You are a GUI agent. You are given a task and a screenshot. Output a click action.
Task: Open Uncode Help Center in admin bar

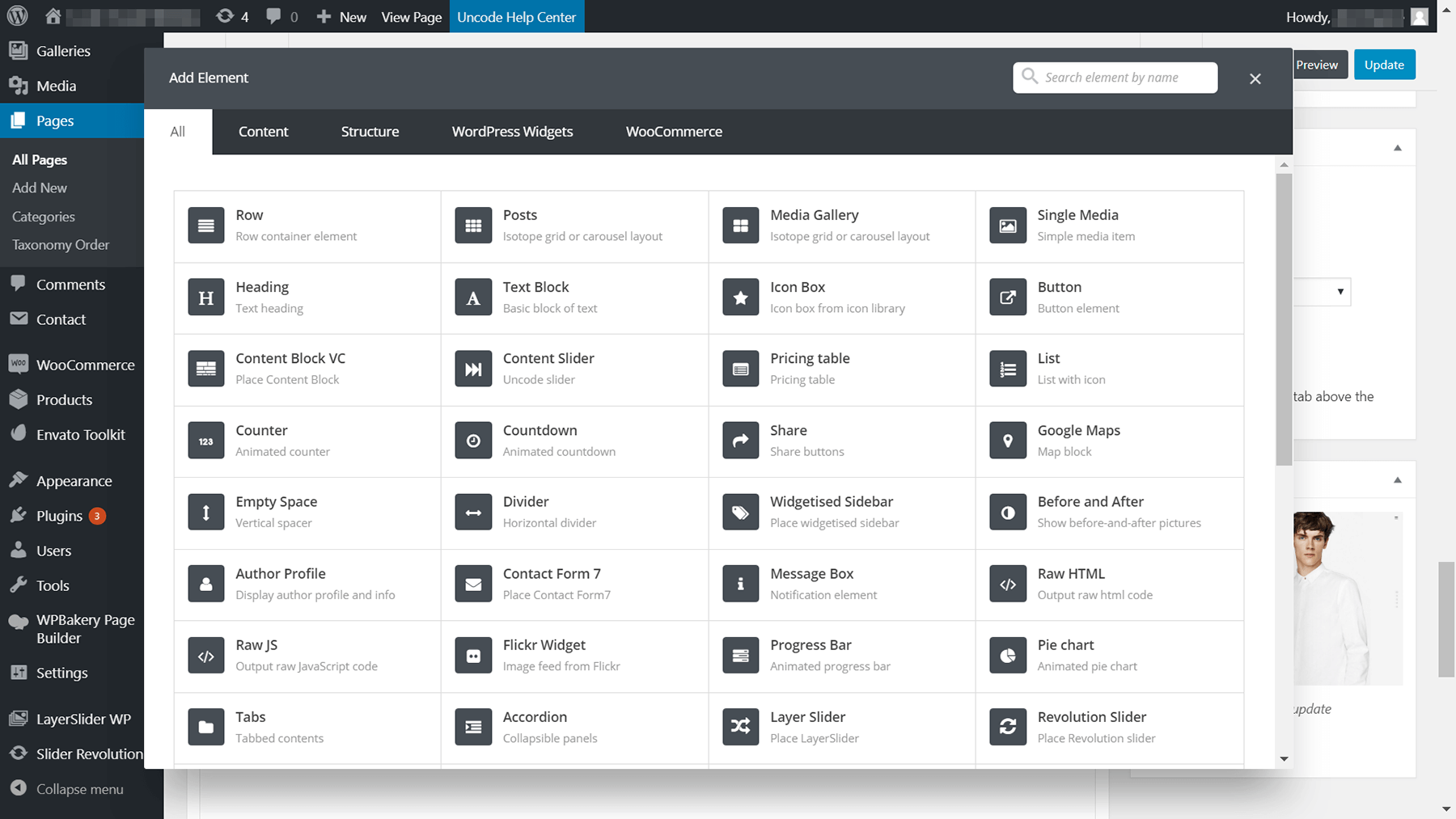click(x=516, y=17)
